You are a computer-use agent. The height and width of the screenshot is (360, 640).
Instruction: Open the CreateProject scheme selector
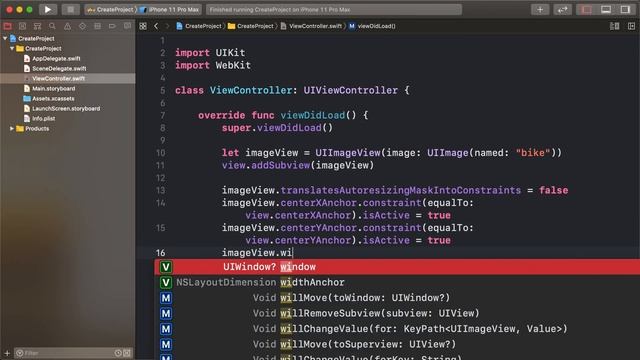point(111,9)
